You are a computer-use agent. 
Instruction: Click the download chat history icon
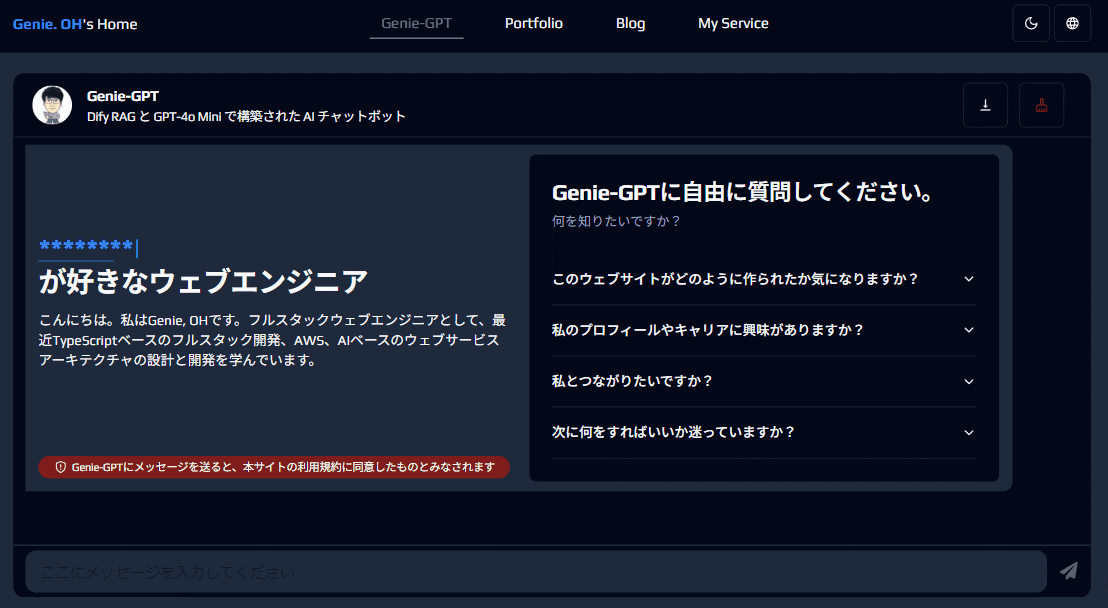coord(985,105)
